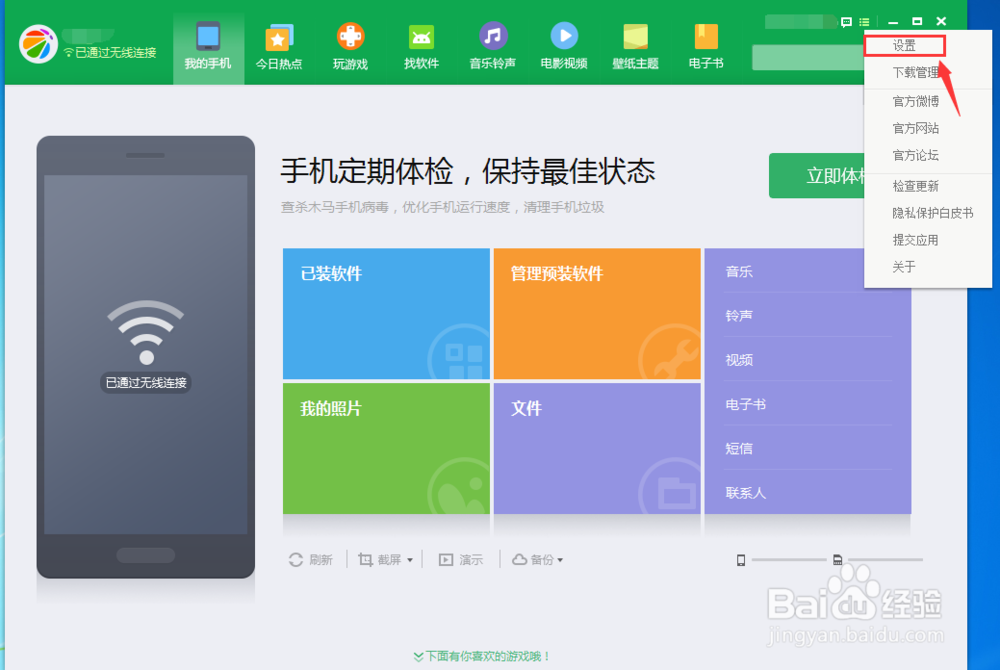Image resolution: width=1000 pixels, height=670 pixels.
Task: Select 提交应用 menu entry
Action: coord(928,240)
